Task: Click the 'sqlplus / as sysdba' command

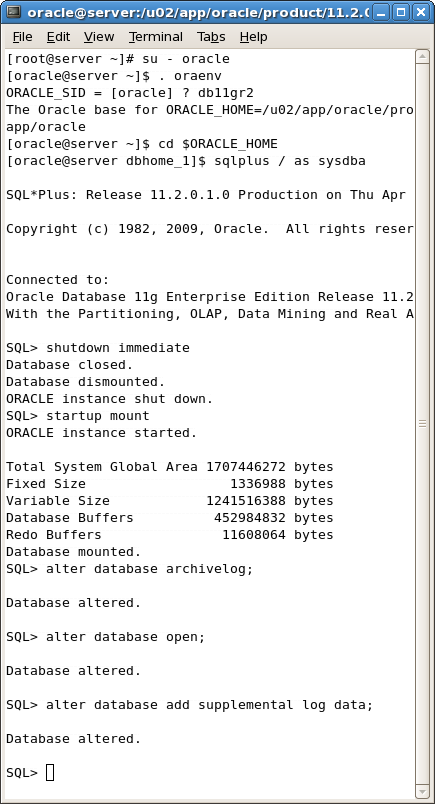Action: tap(290, 161)
